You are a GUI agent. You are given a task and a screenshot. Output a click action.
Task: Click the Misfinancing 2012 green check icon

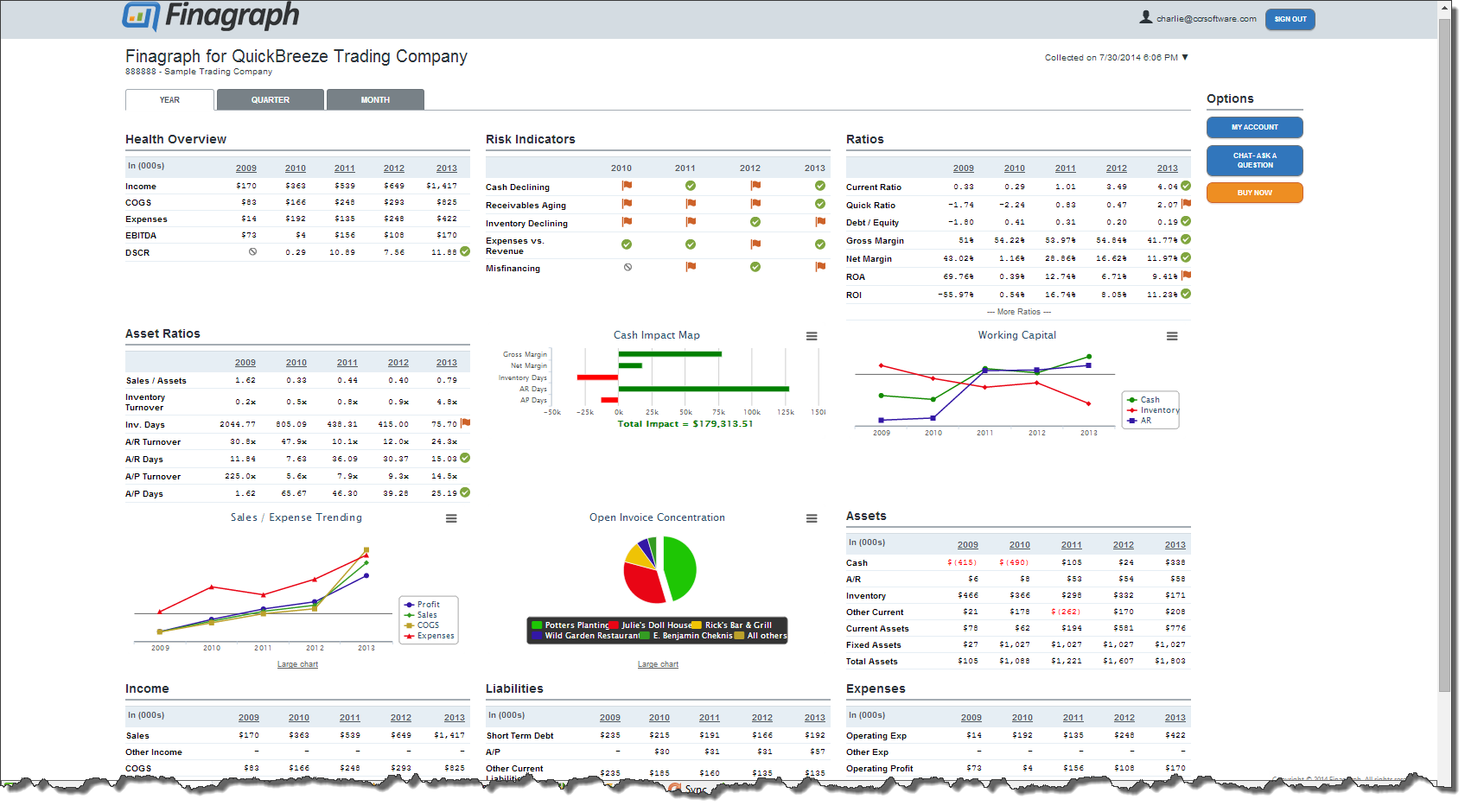point(755,267)
